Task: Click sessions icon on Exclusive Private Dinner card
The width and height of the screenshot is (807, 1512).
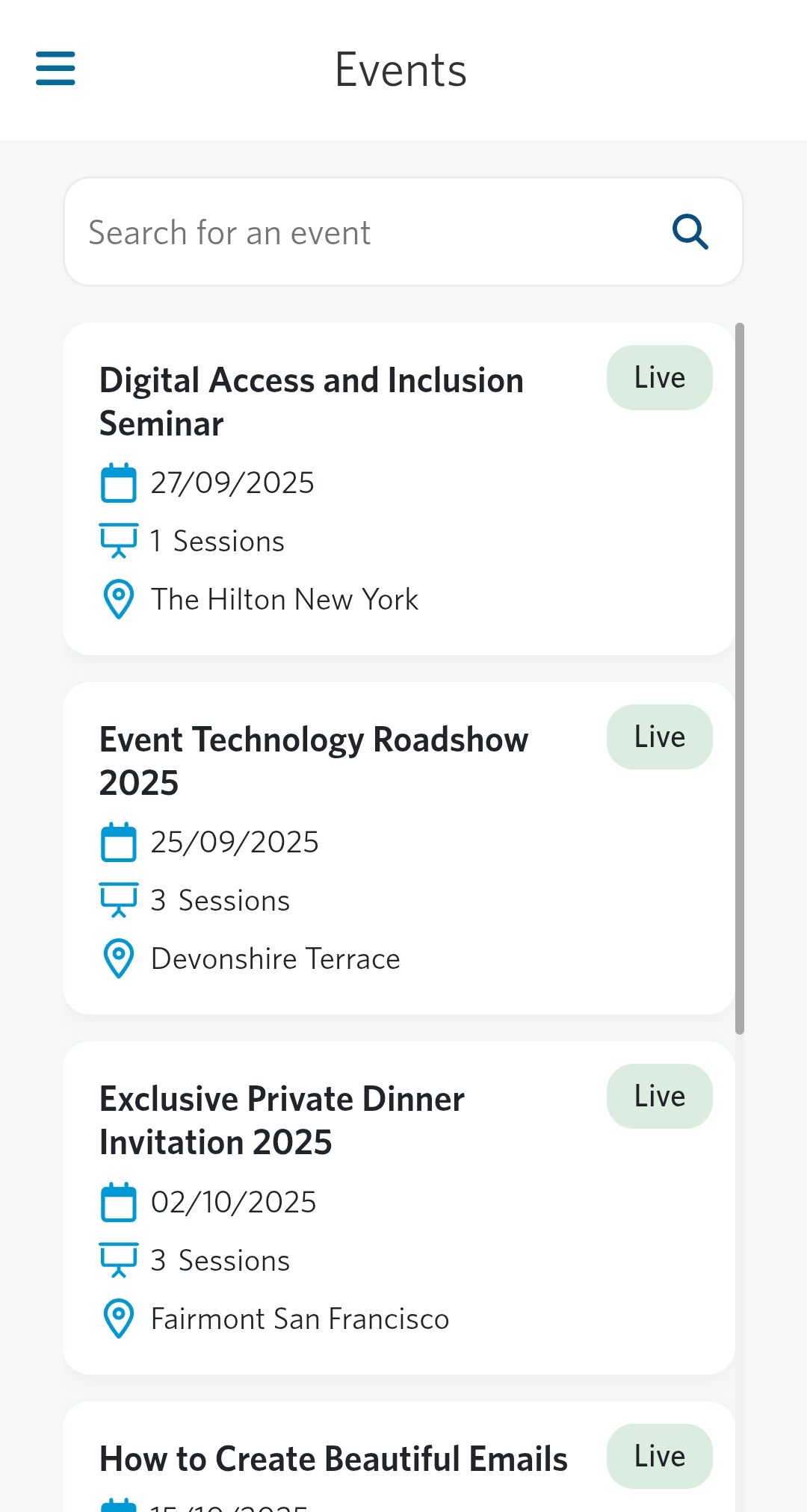Action: (x=118, y=1260)
